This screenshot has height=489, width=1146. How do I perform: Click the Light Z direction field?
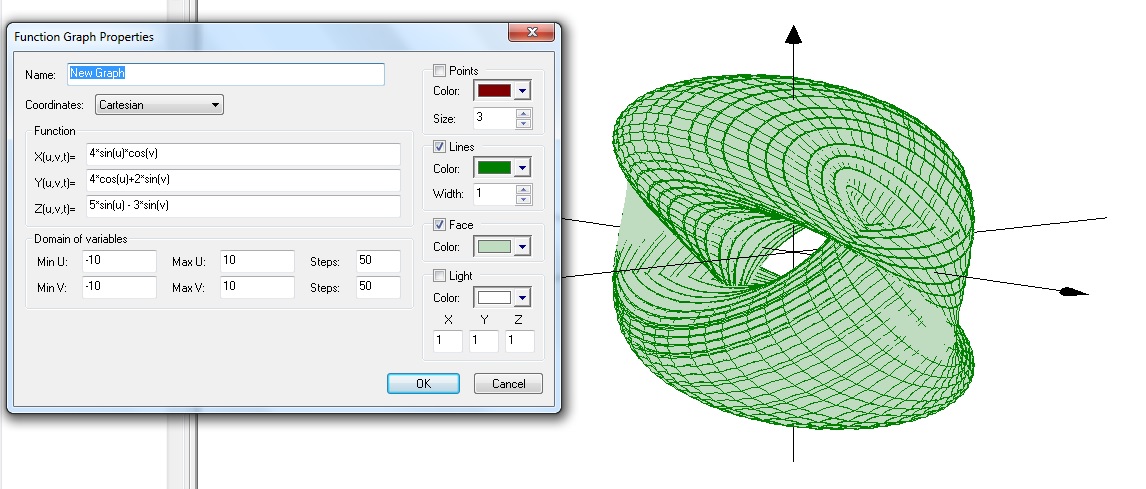click(520, 341)
